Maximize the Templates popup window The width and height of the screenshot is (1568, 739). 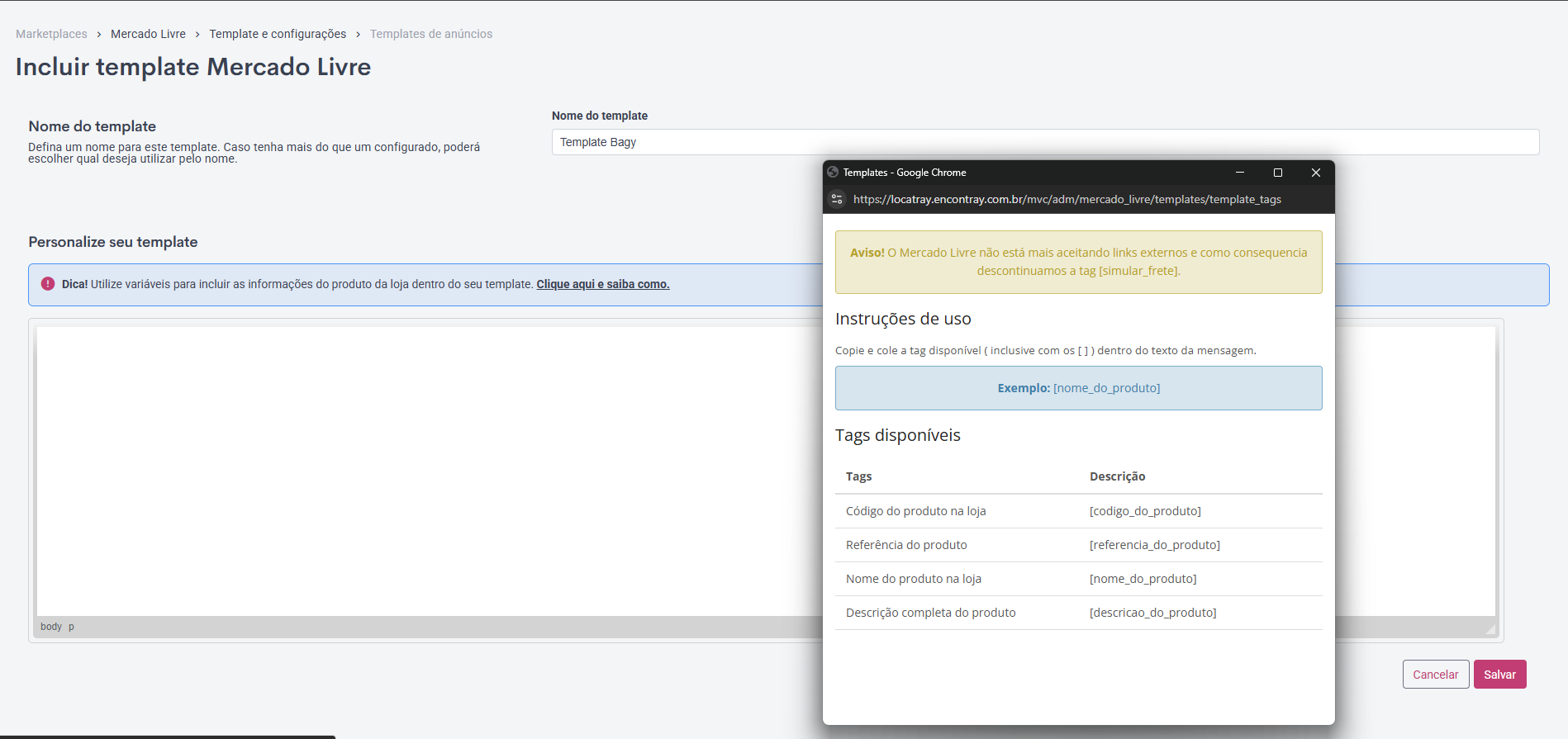(x=1278, y=173)
